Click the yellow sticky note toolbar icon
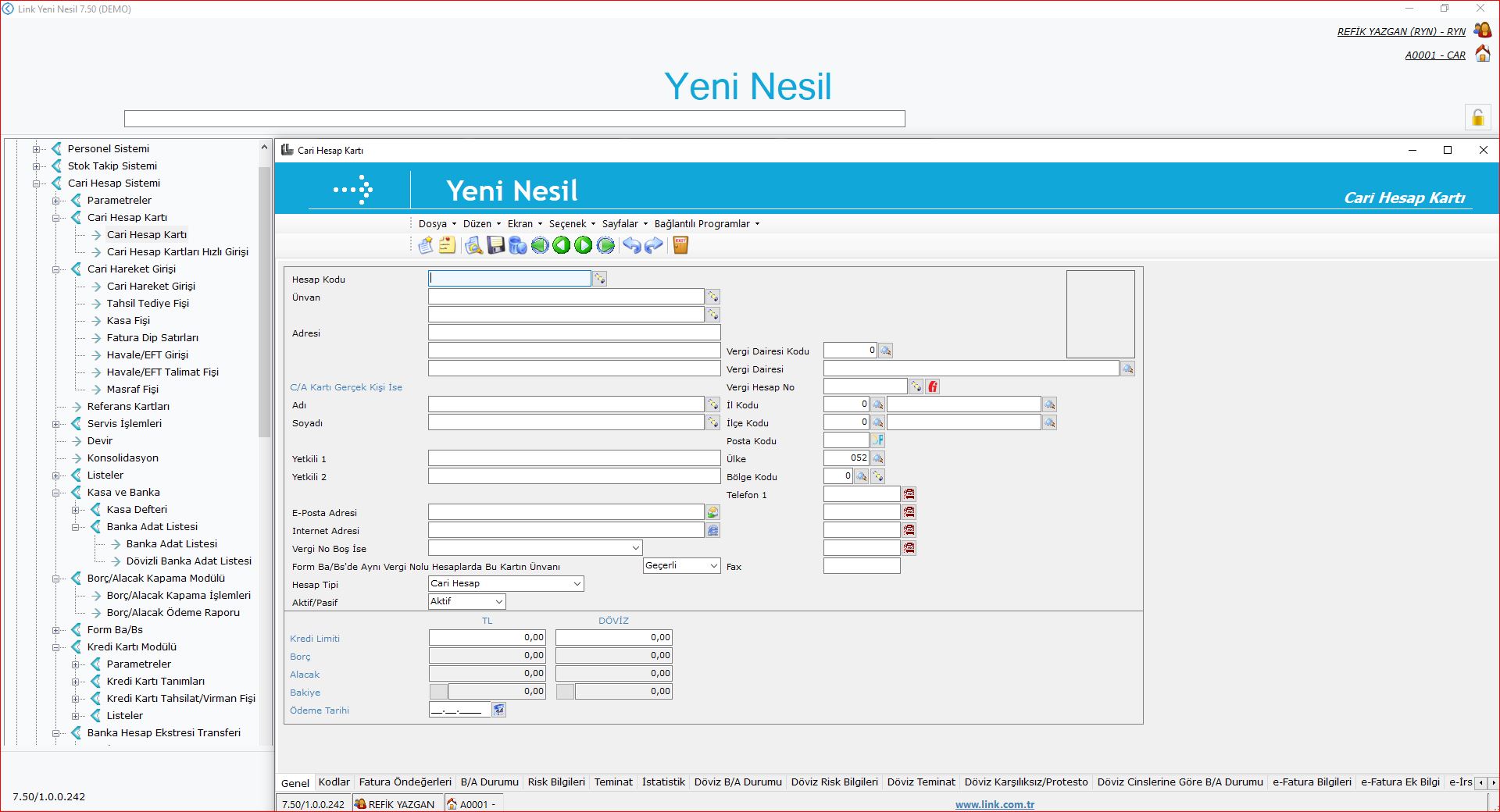The image size is (1500, 812). tap(447, 246)
